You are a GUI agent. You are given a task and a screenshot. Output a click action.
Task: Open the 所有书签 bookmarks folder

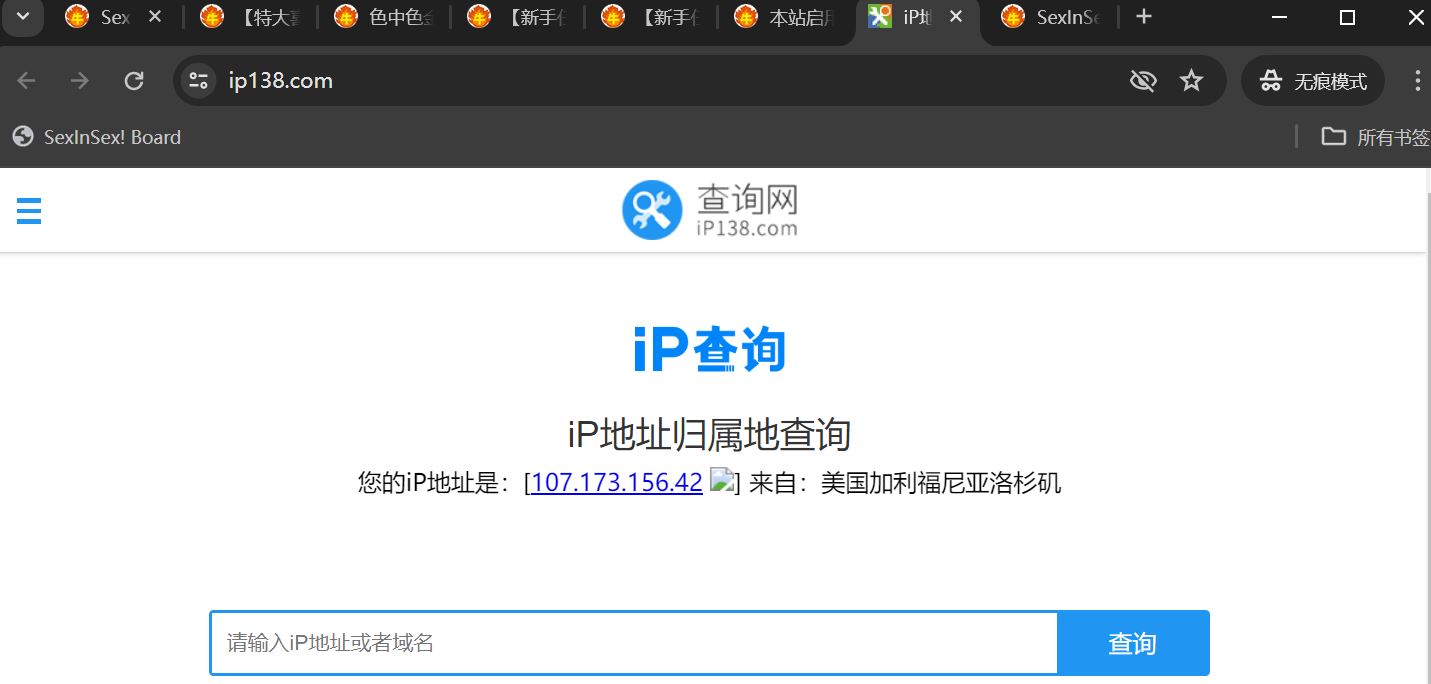coord(1375,137)
